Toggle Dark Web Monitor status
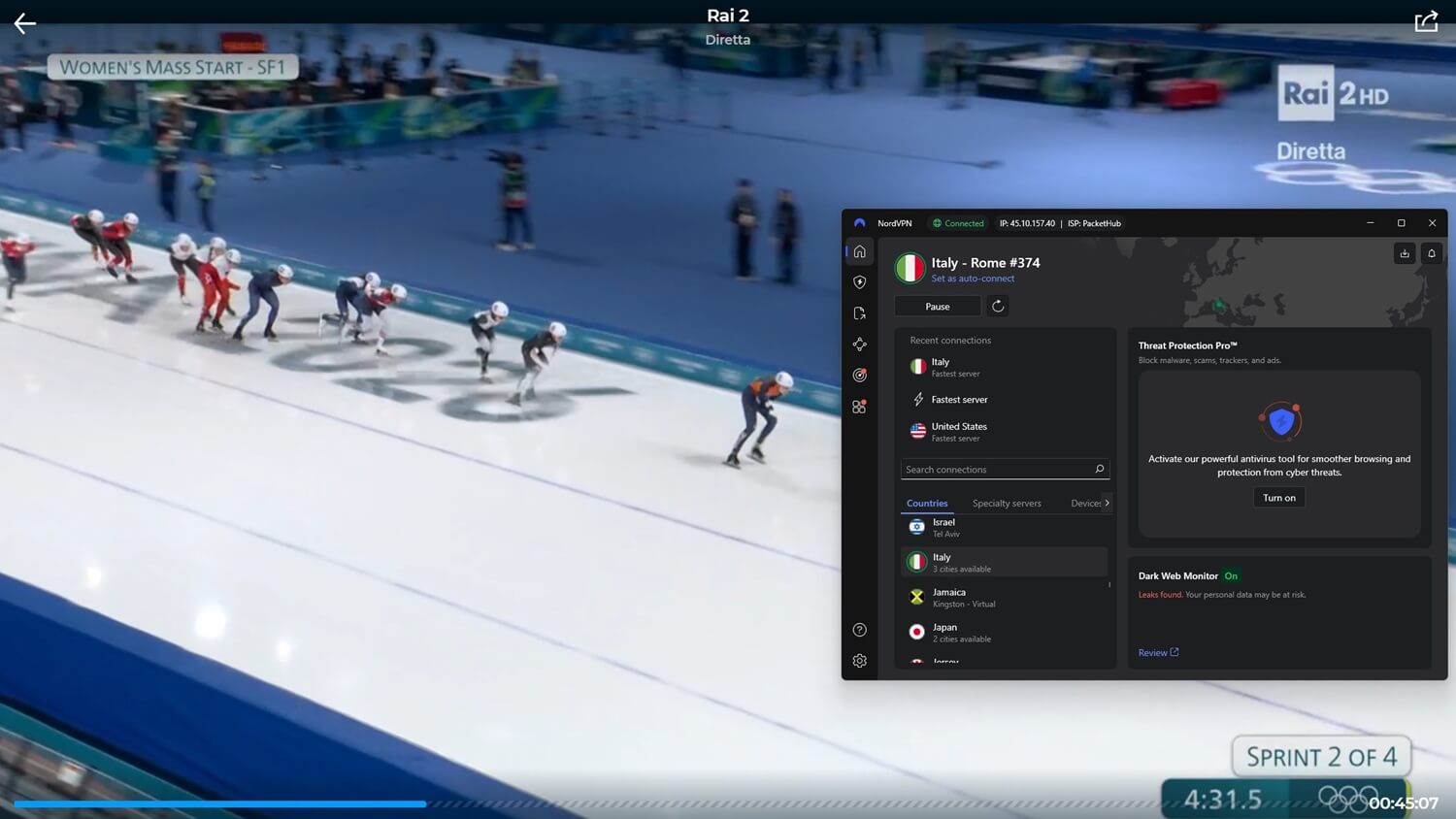 1231,575
